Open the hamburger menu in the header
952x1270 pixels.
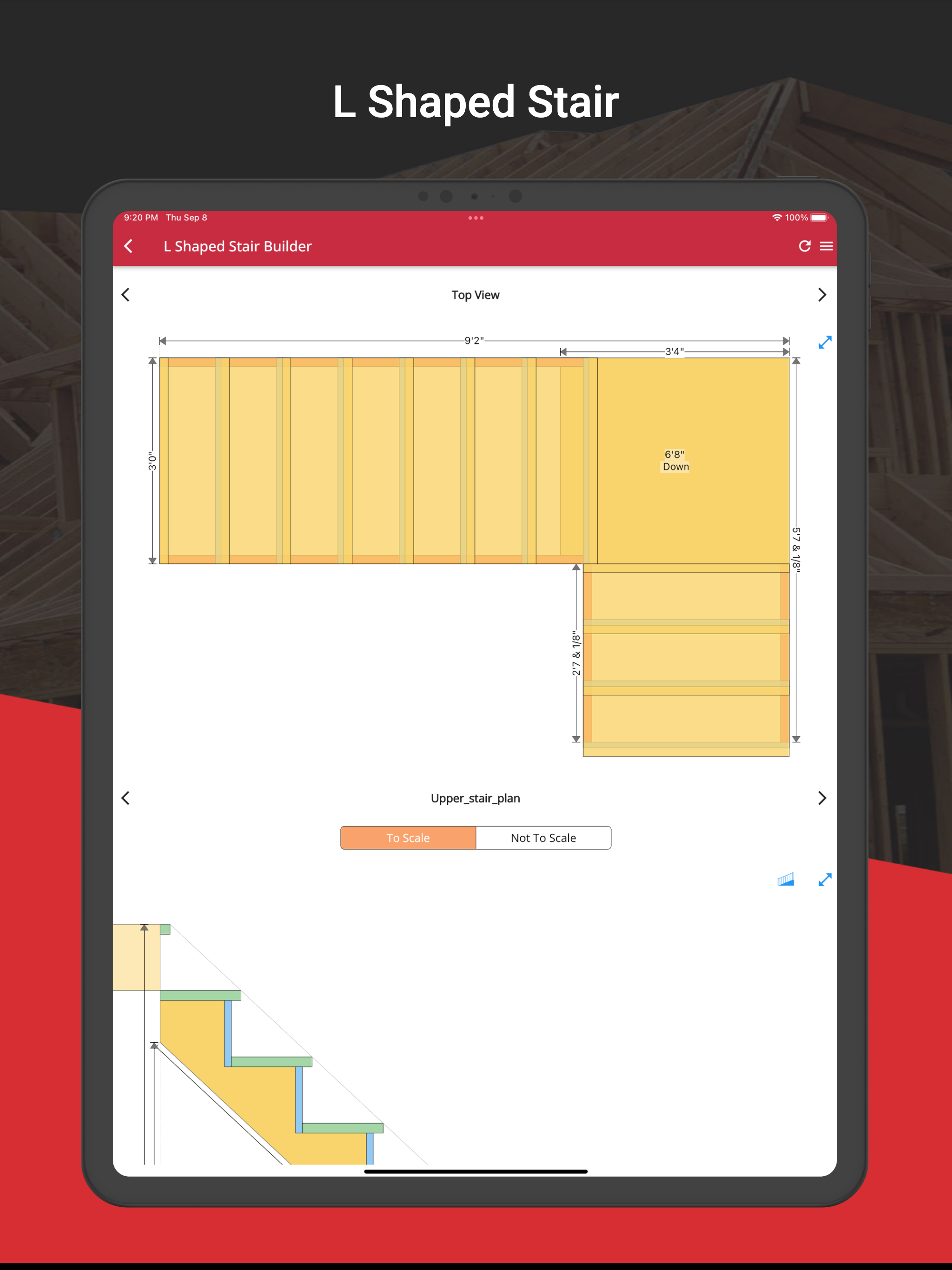826,246
